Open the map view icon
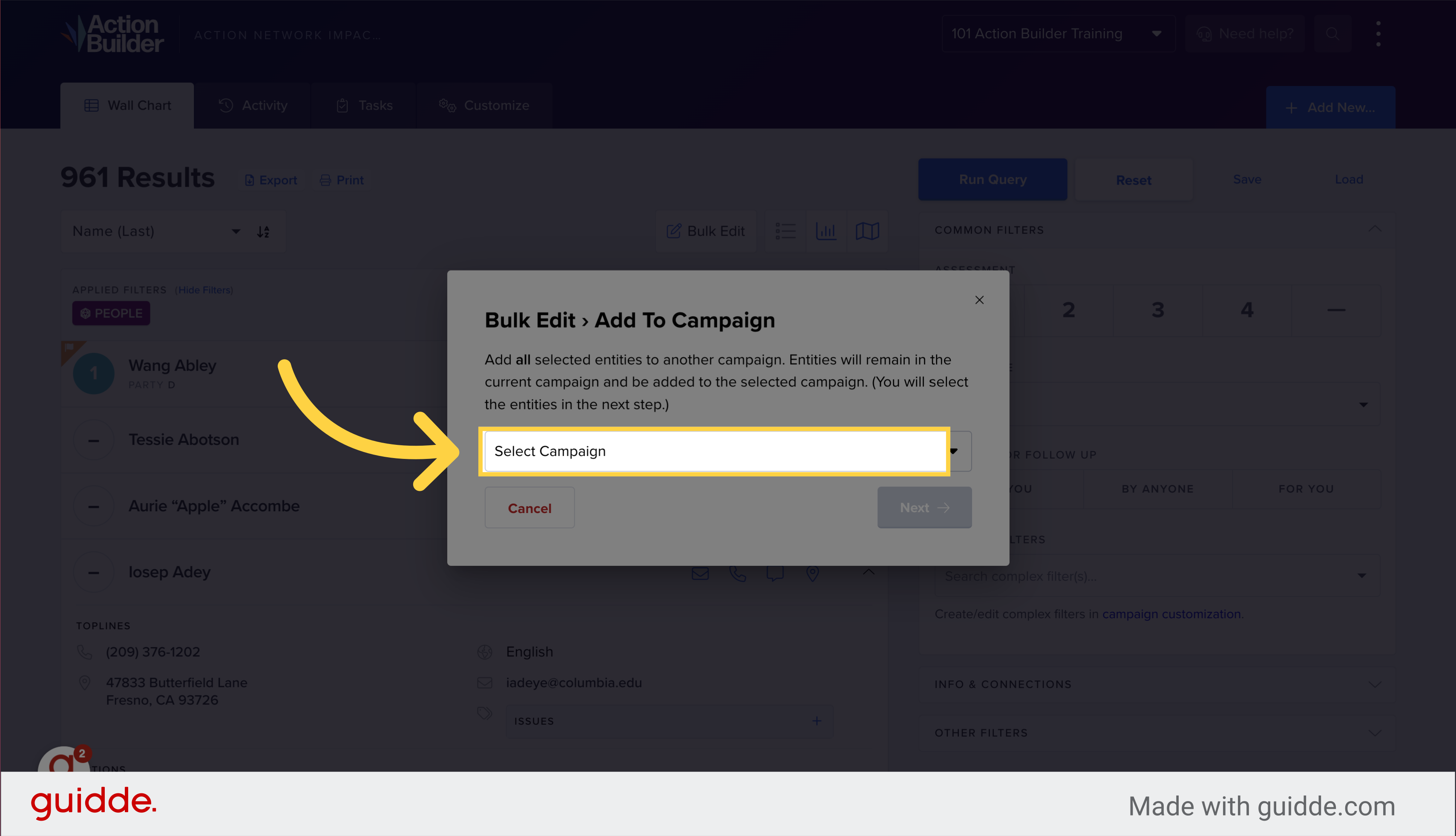The height and width of the screenshot is (836, 1456). [x=867, y=231]
